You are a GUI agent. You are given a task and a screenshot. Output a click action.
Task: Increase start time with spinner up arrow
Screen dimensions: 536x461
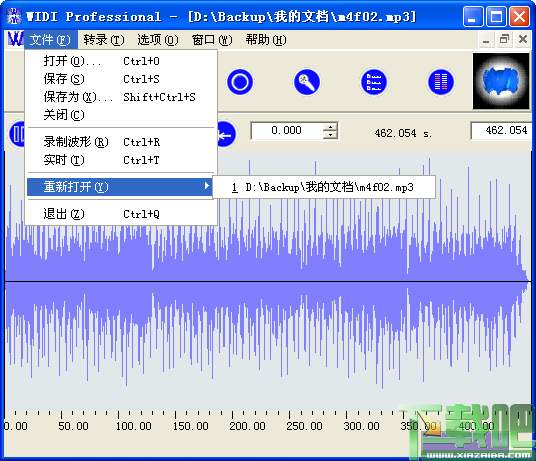click(330, 127)
